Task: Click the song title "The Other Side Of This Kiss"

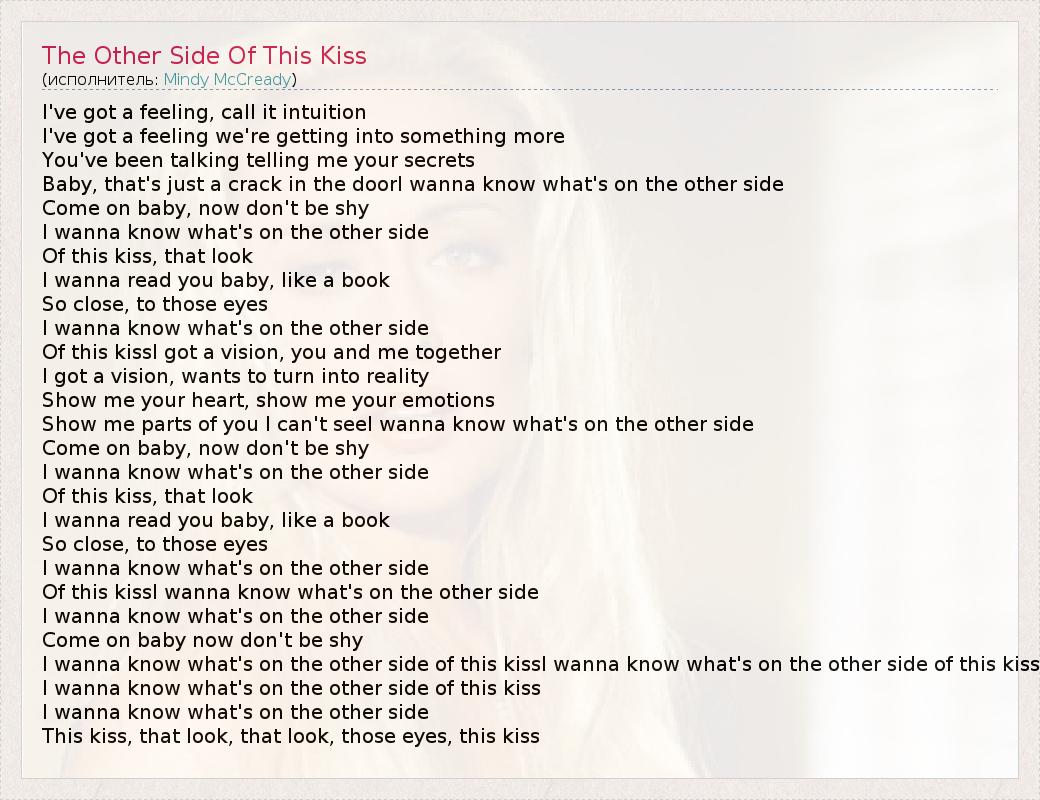Action: point(204,55)
